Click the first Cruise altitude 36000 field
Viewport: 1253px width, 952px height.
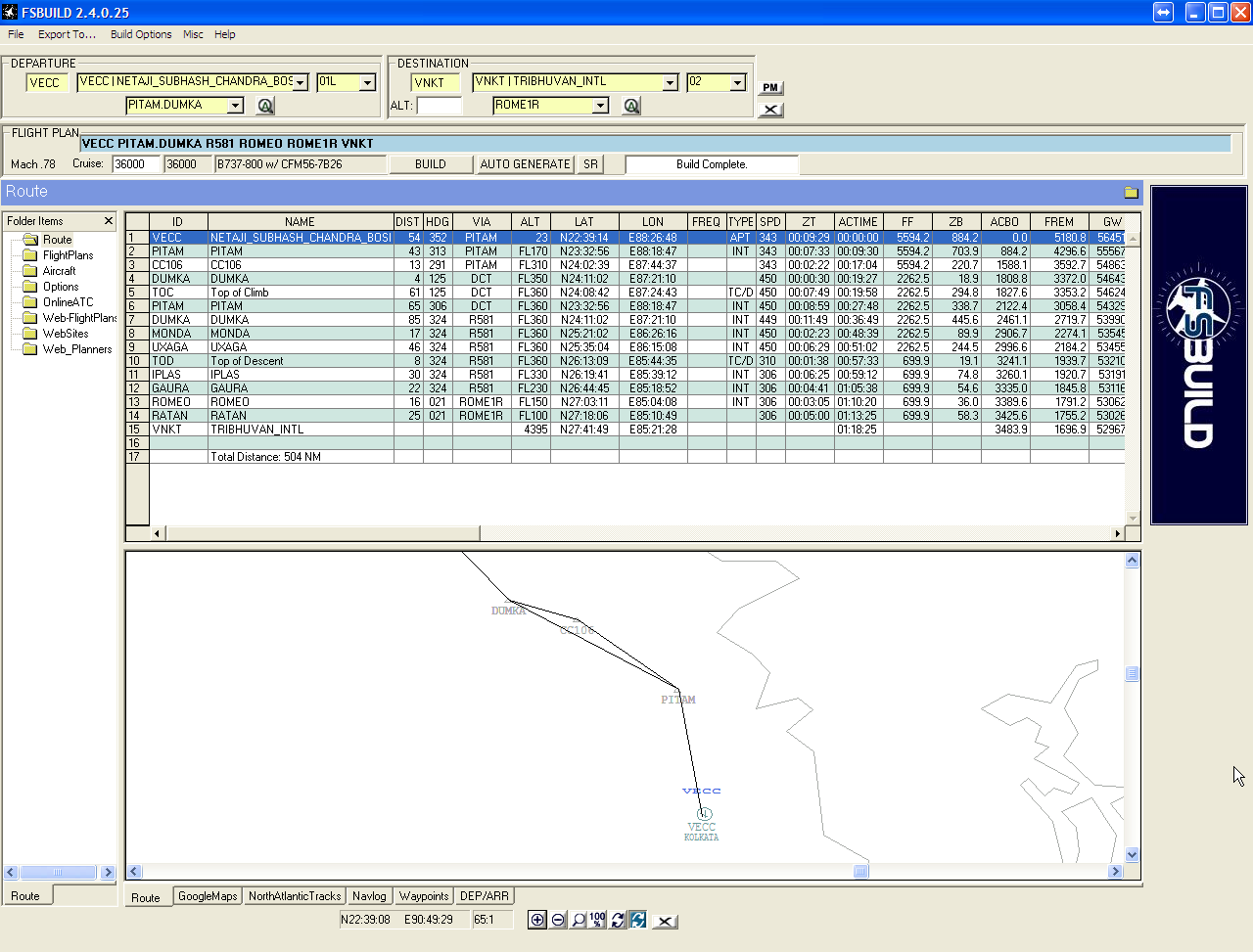[x=136, y=164]
